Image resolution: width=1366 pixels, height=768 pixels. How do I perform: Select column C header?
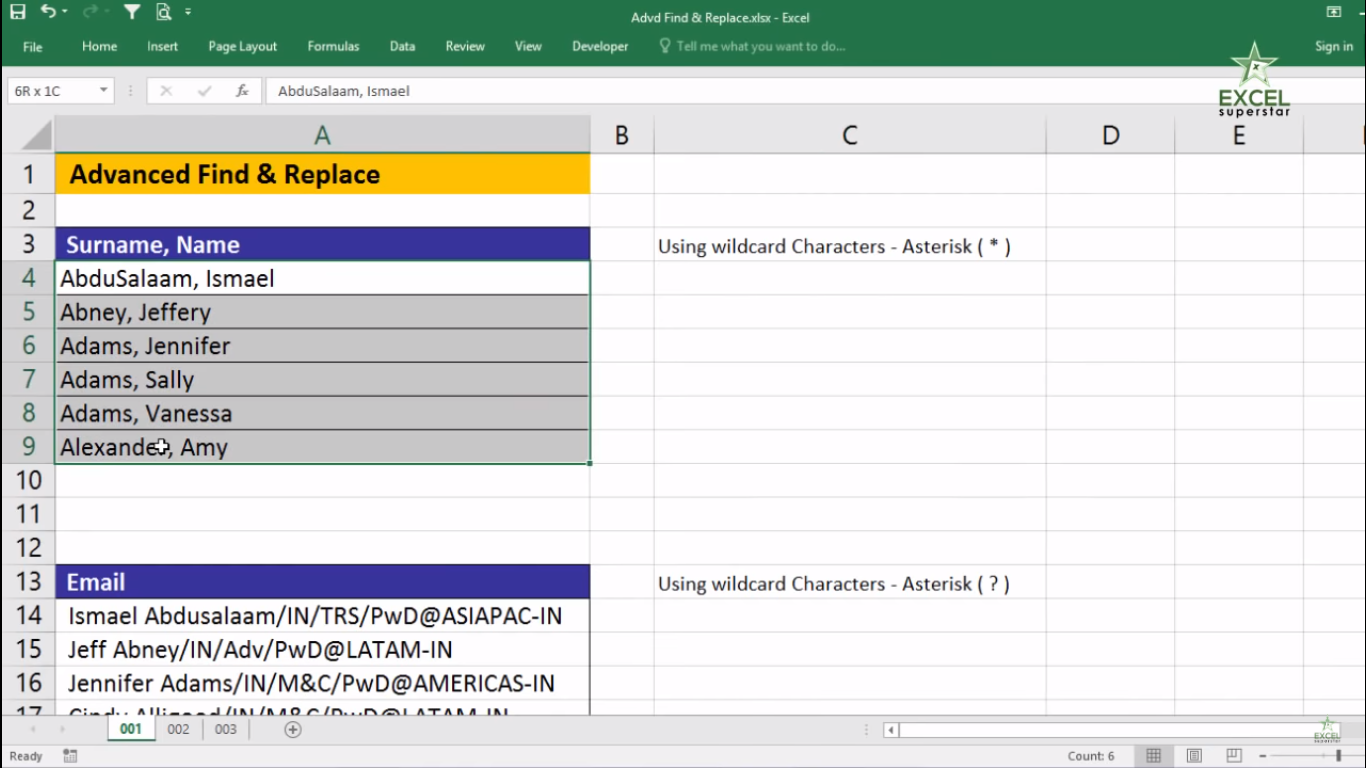(x=850, y=135)
